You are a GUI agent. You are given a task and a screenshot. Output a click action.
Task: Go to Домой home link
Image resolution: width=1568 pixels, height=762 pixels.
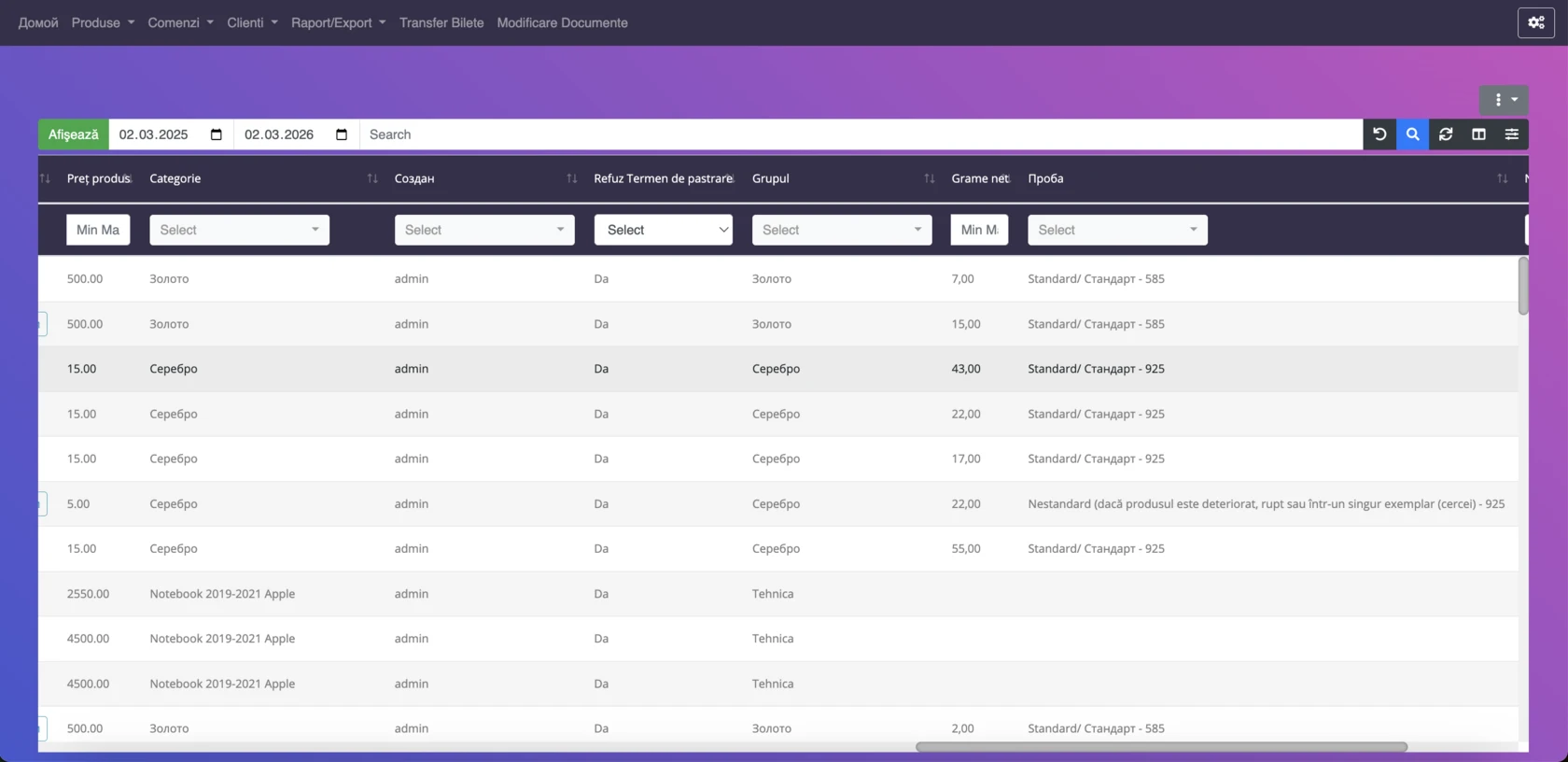pyautogui.click(x=38, y=22)
